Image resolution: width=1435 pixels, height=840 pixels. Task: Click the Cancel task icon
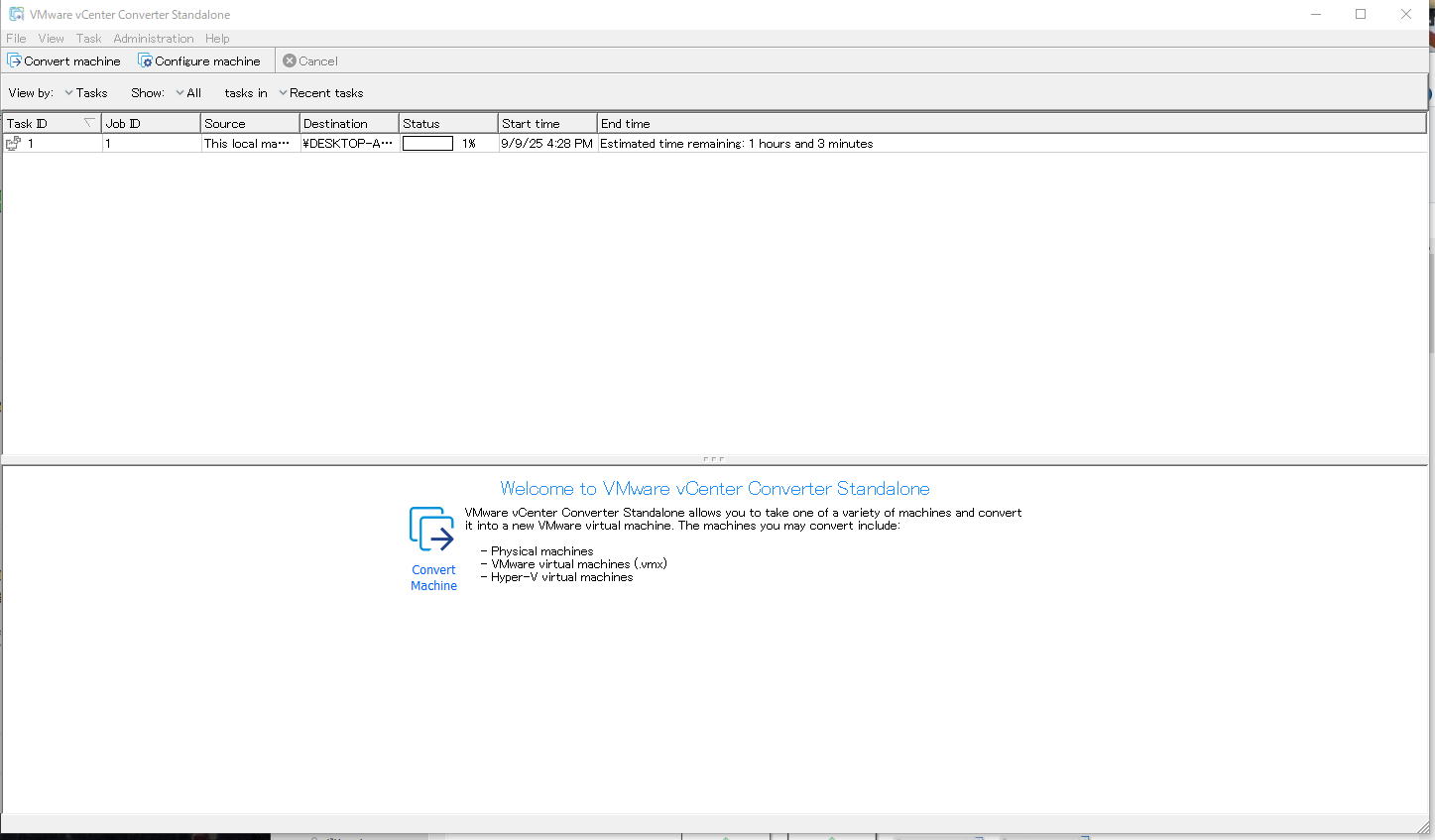coord(290,60)
